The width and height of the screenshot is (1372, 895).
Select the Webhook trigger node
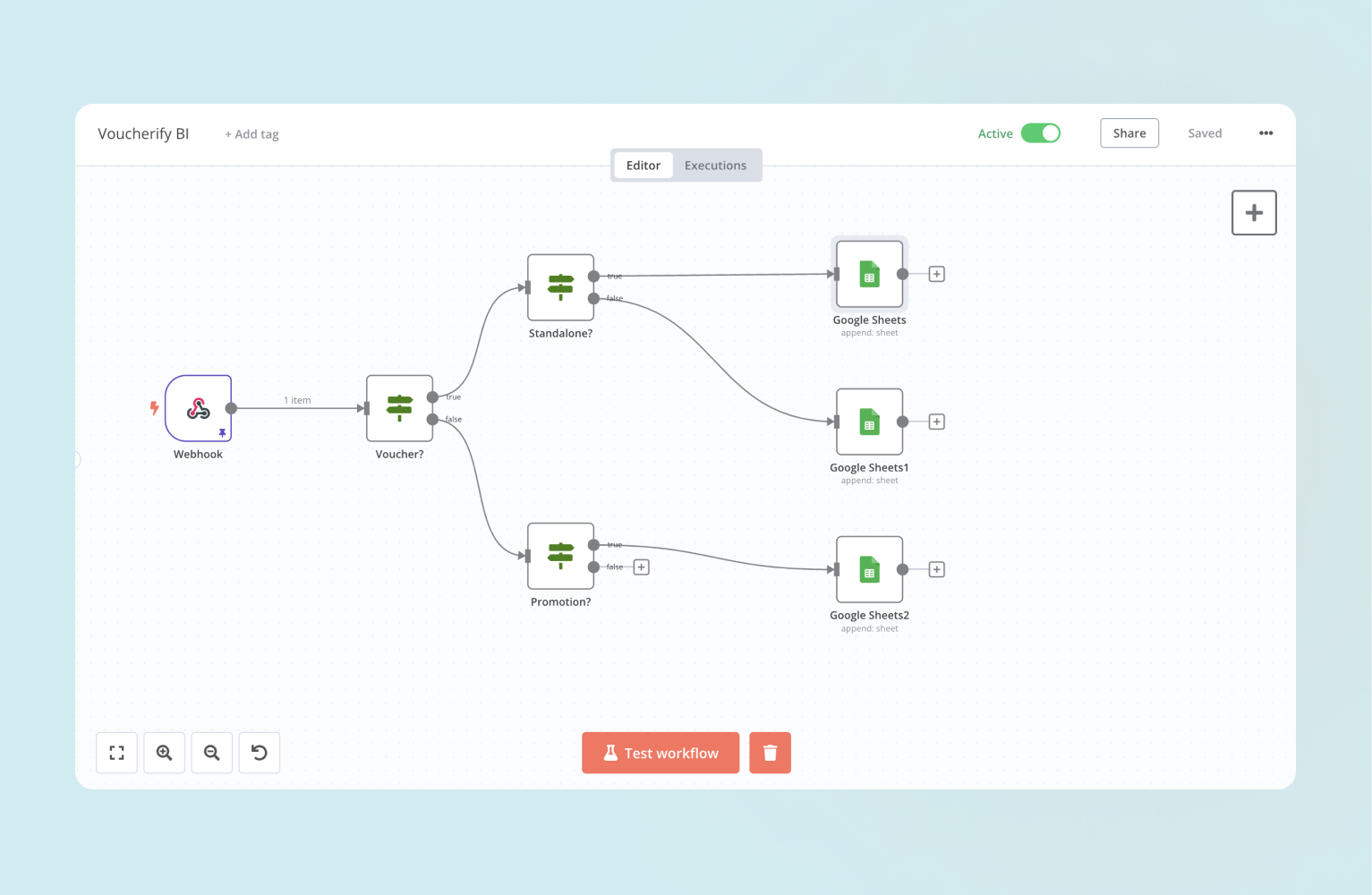point(198,409)
